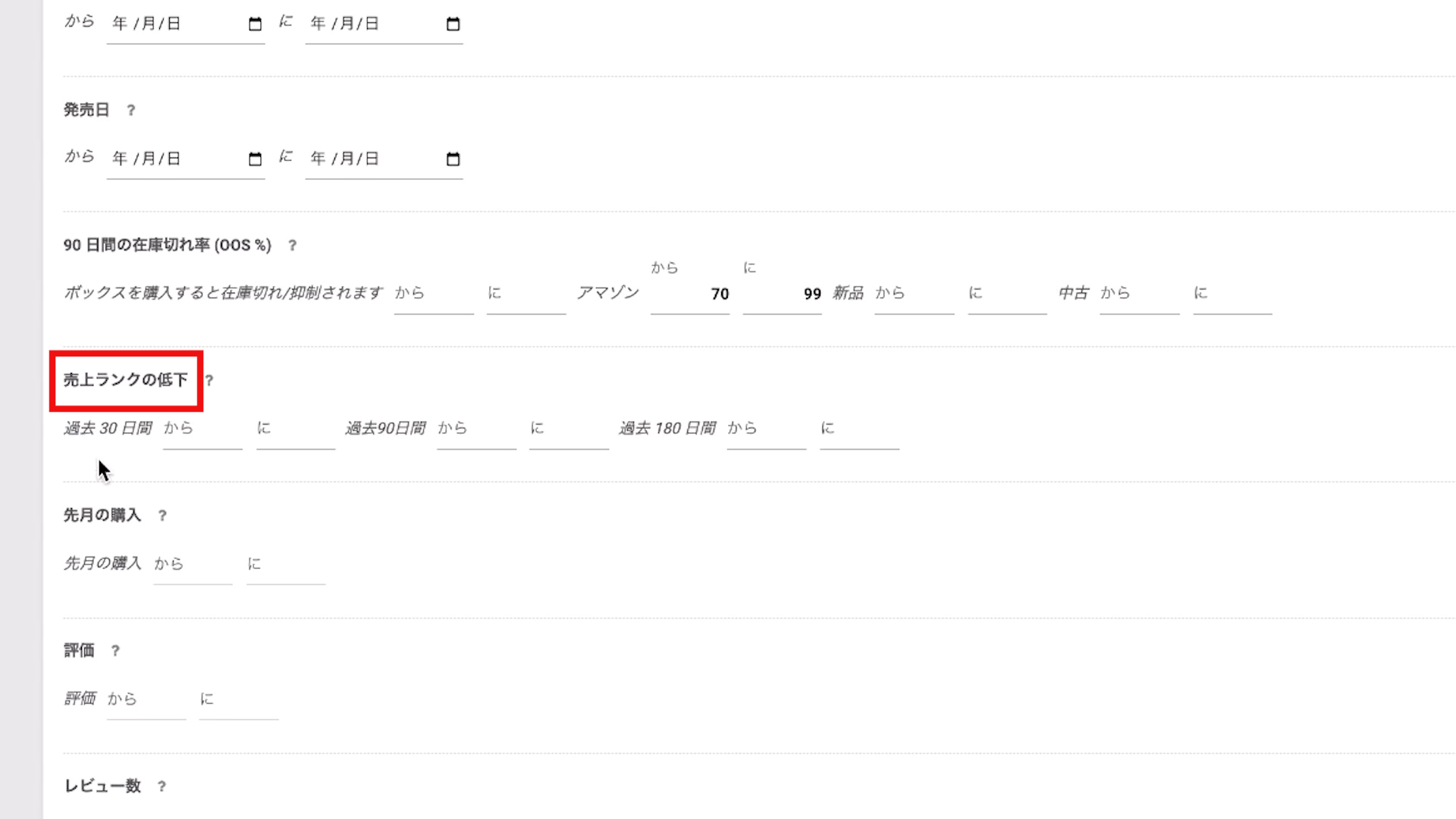Click 過去 180 日間 に input field
This screenshot has width=1456, height=819.
click(859, 429)
